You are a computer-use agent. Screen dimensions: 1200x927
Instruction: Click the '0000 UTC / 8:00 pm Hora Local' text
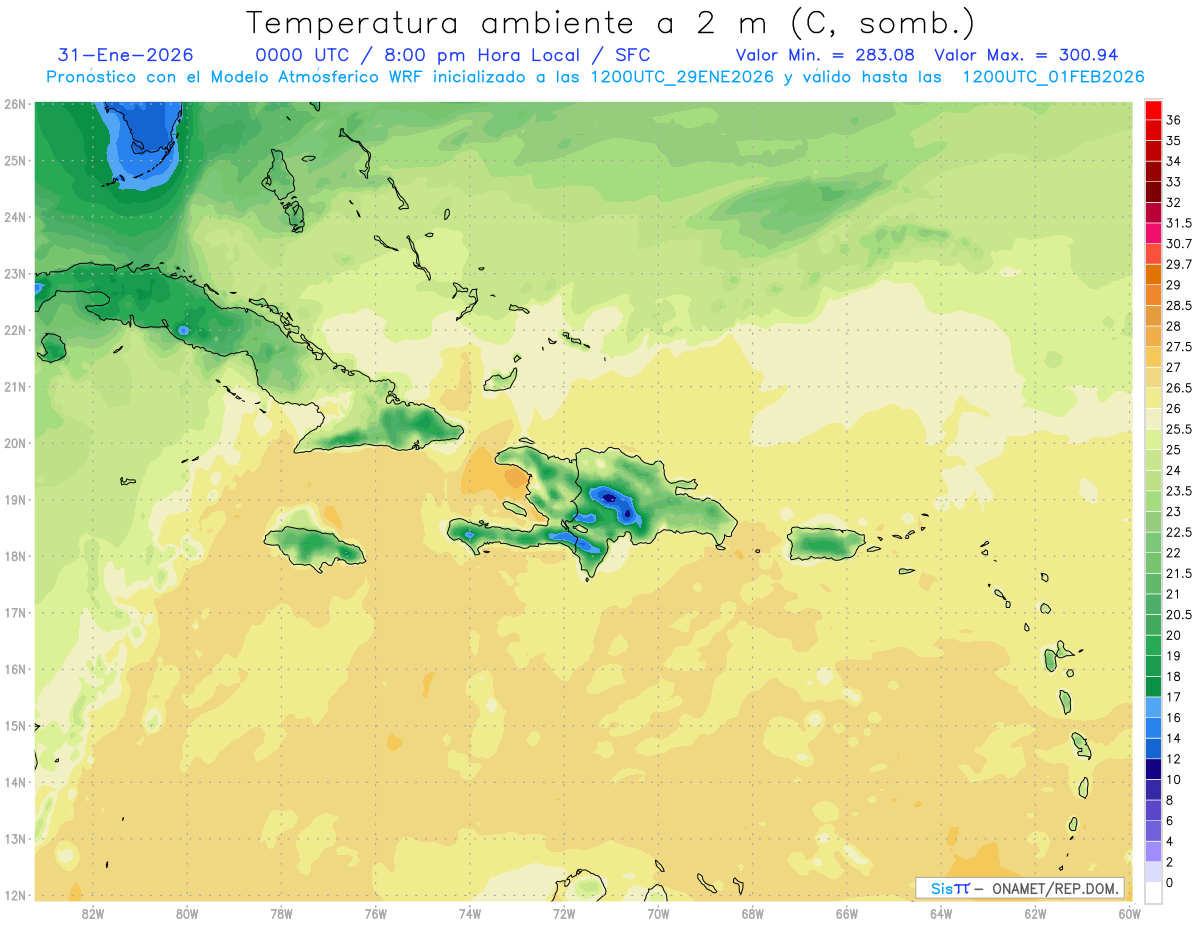(x=420, y=55)
